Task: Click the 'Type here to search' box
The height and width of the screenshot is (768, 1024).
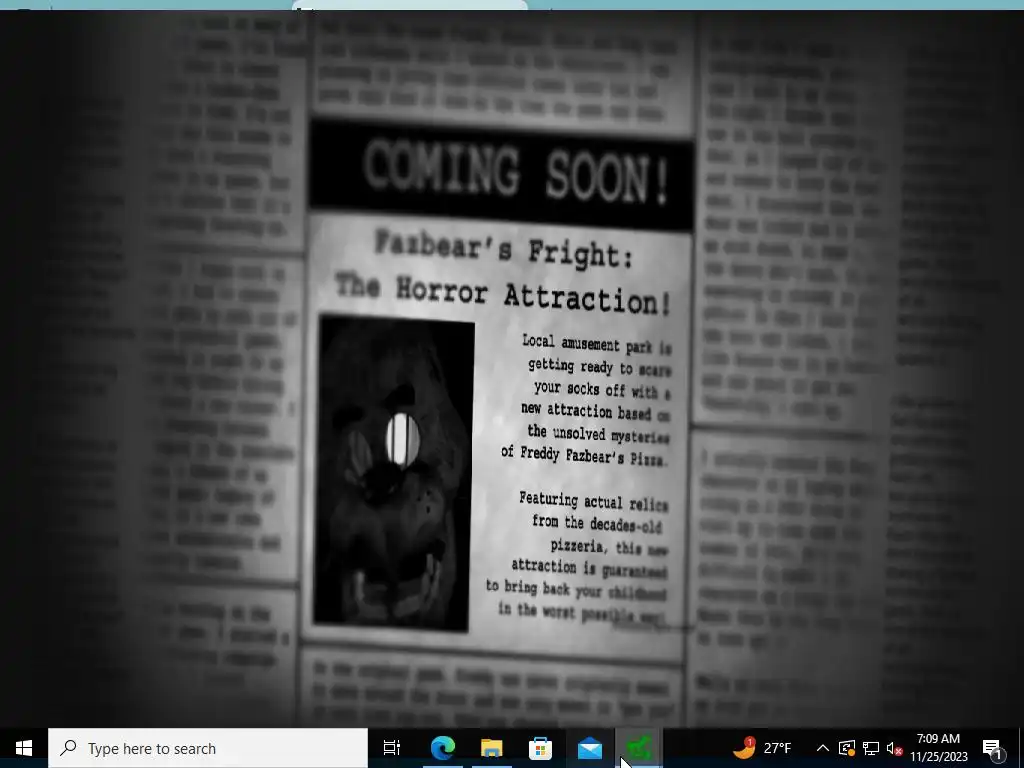Action: [208, 748]
